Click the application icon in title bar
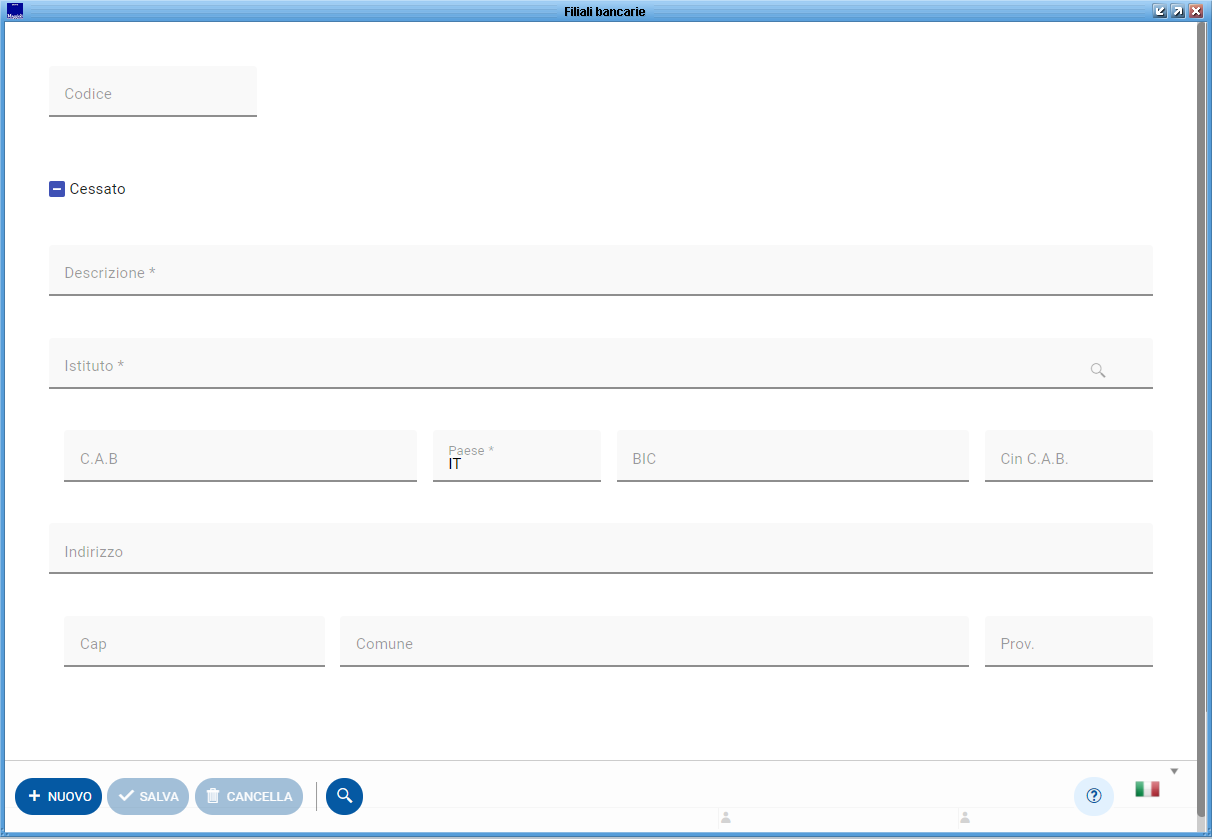The height and width of the screenshot is (839, 1212). point(15,11)
